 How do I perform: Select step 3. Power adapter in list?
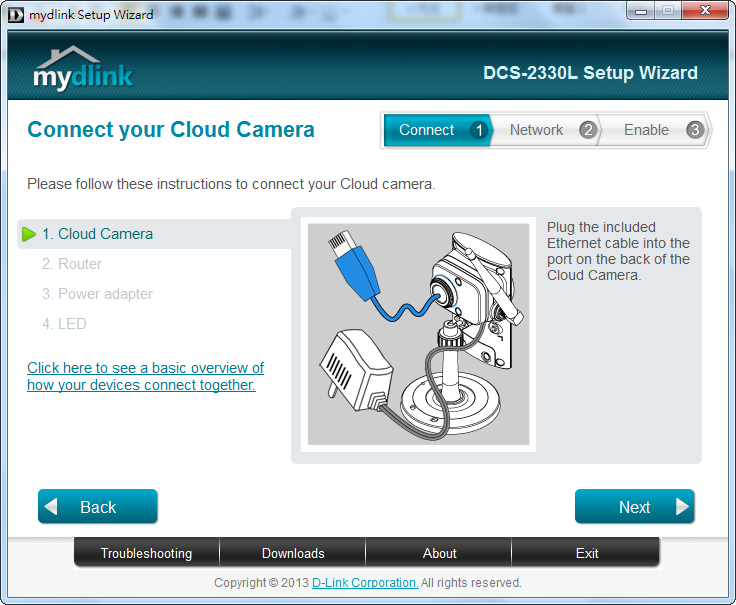tap(97, 294)
